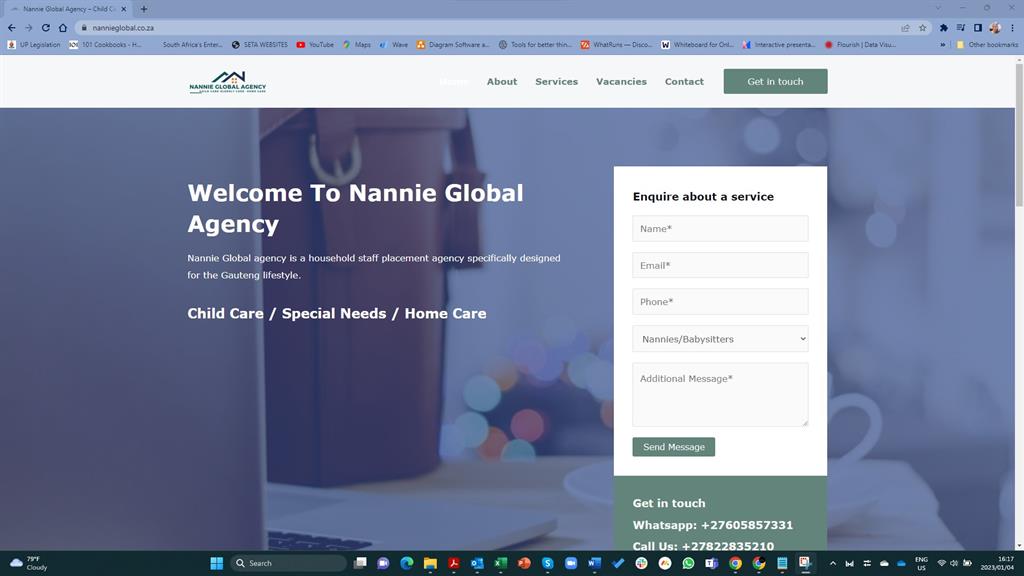Open Skype from the taskbar
The image size is (1024, 576).
coord(547,563)
